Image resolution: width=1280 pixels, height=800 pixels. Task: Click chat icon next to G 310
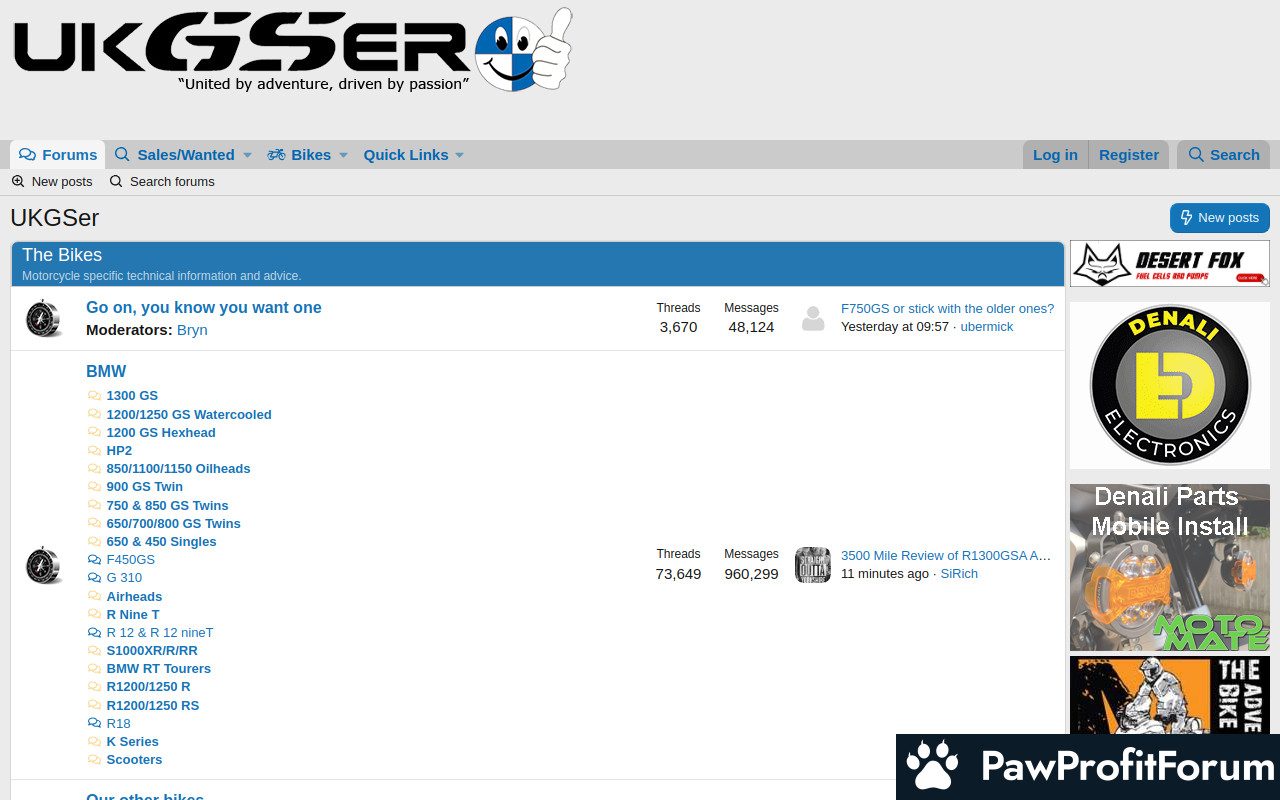click(94, 578)
